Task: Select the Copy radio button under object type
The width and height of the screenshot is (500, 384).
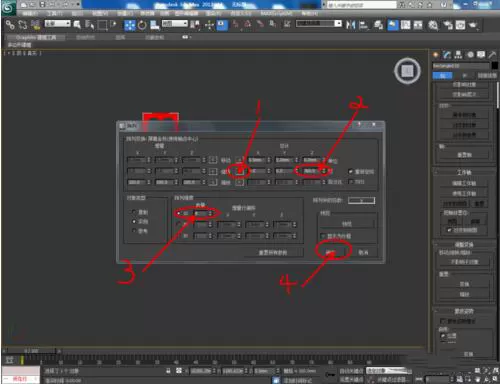Action: click(134, 212)
